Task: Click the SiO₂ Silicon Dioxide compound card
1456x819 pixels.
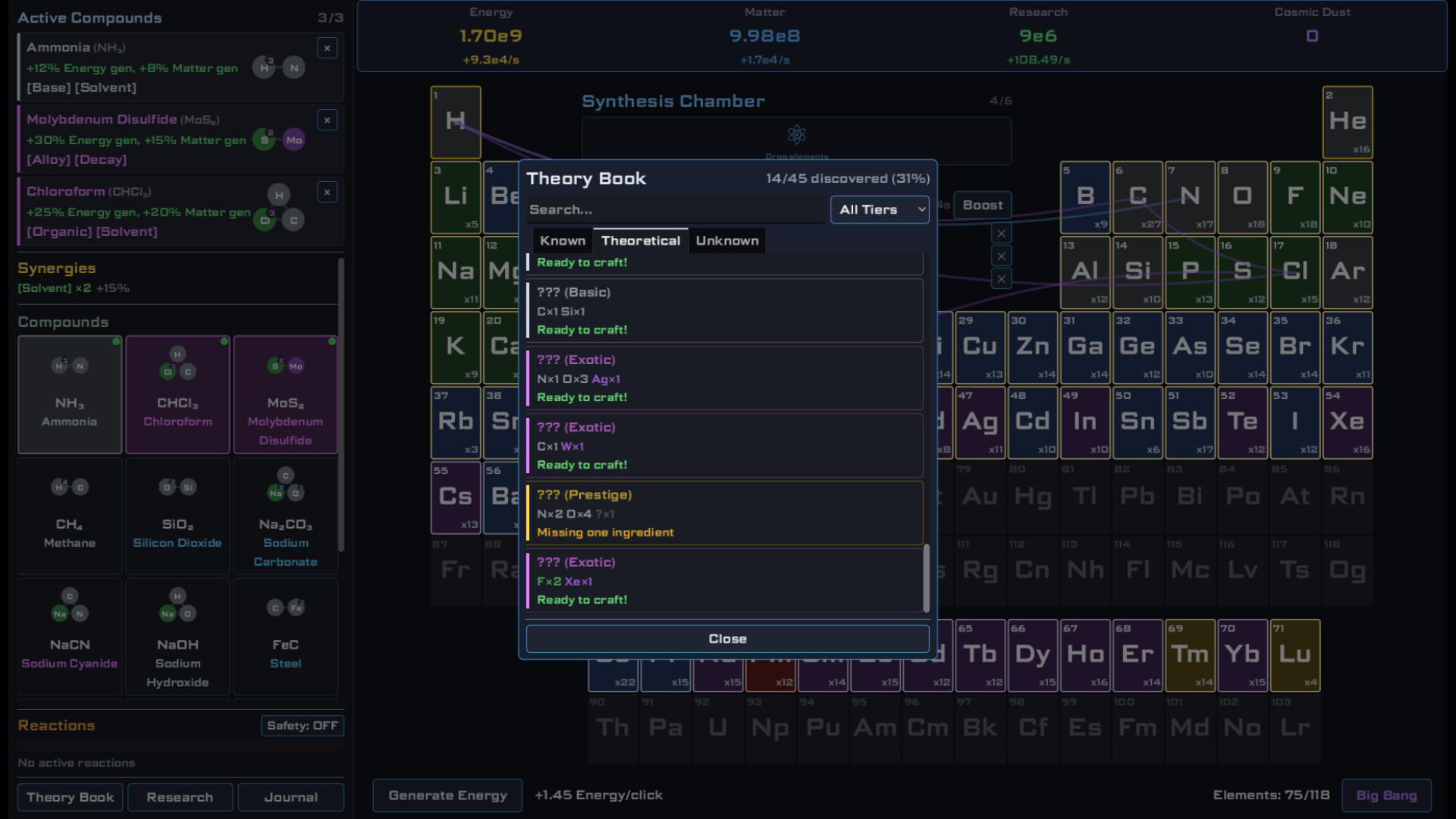Action: coord(177,516)
